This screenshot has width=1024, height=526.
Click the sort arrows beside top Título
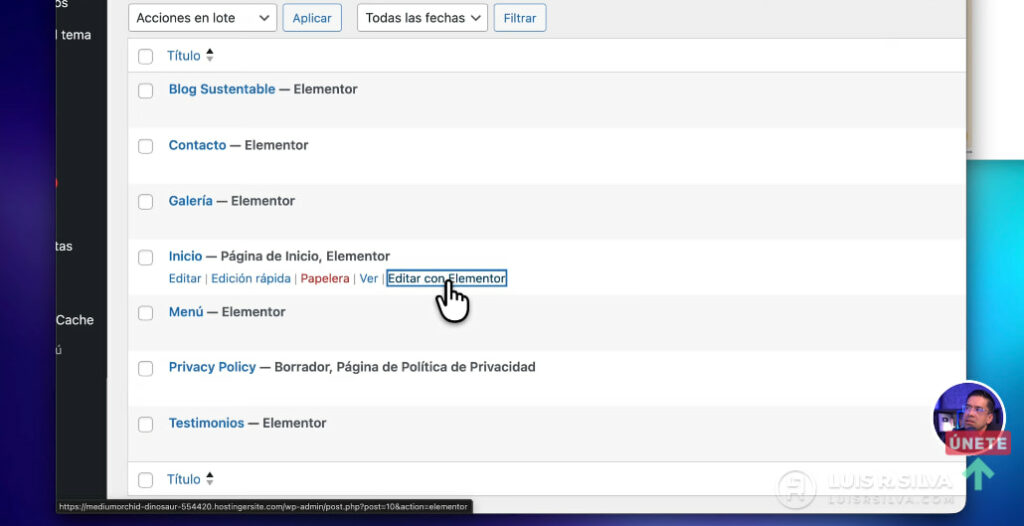tap(210, 56)
